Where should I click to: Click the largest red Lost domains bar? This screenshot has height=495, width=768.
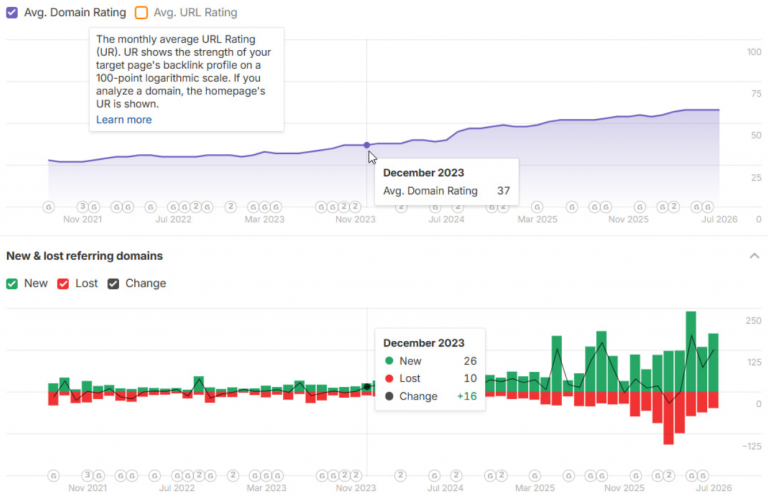pos(669,418)
